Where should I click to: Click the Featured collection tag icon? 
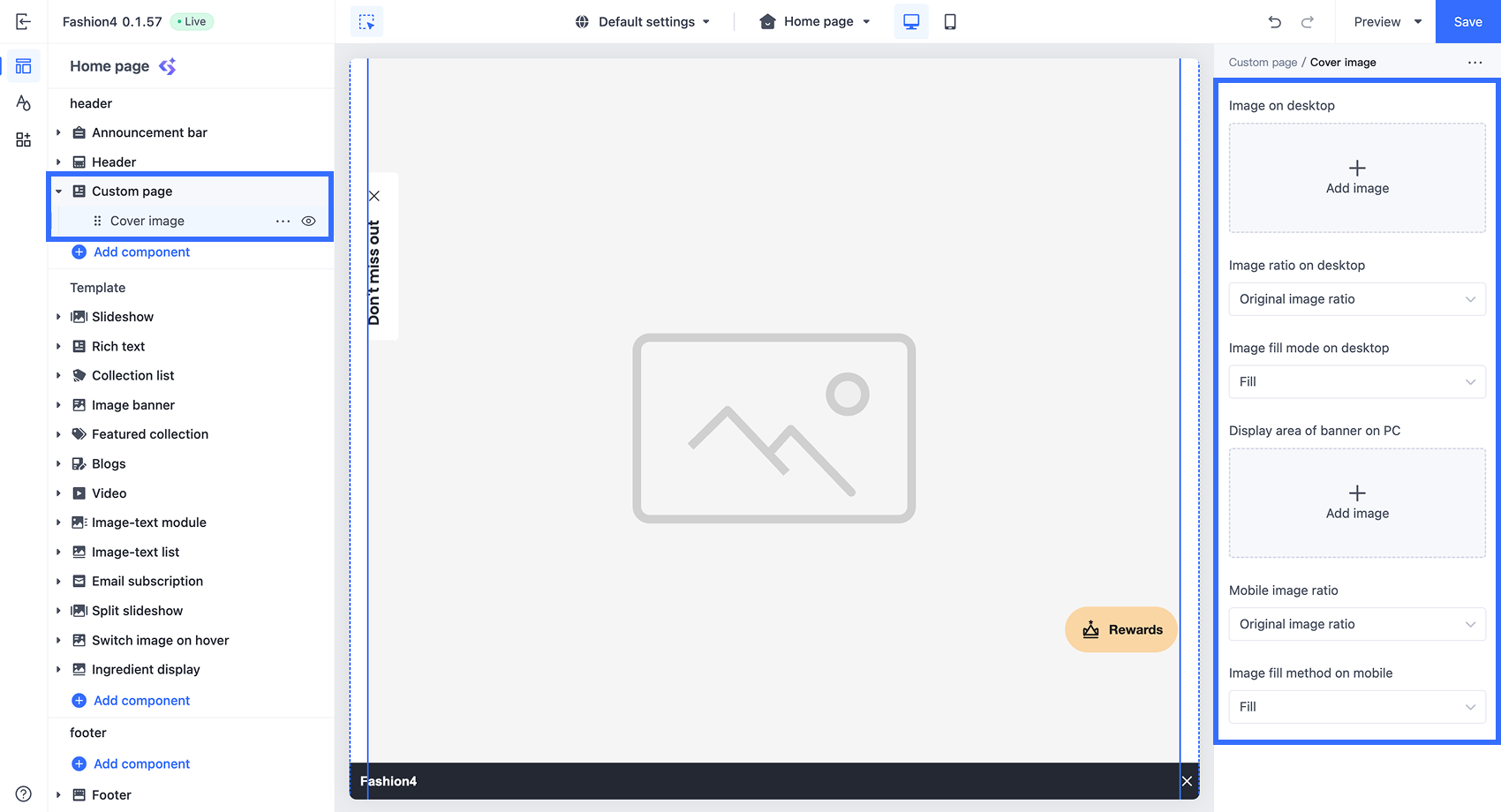79,434
